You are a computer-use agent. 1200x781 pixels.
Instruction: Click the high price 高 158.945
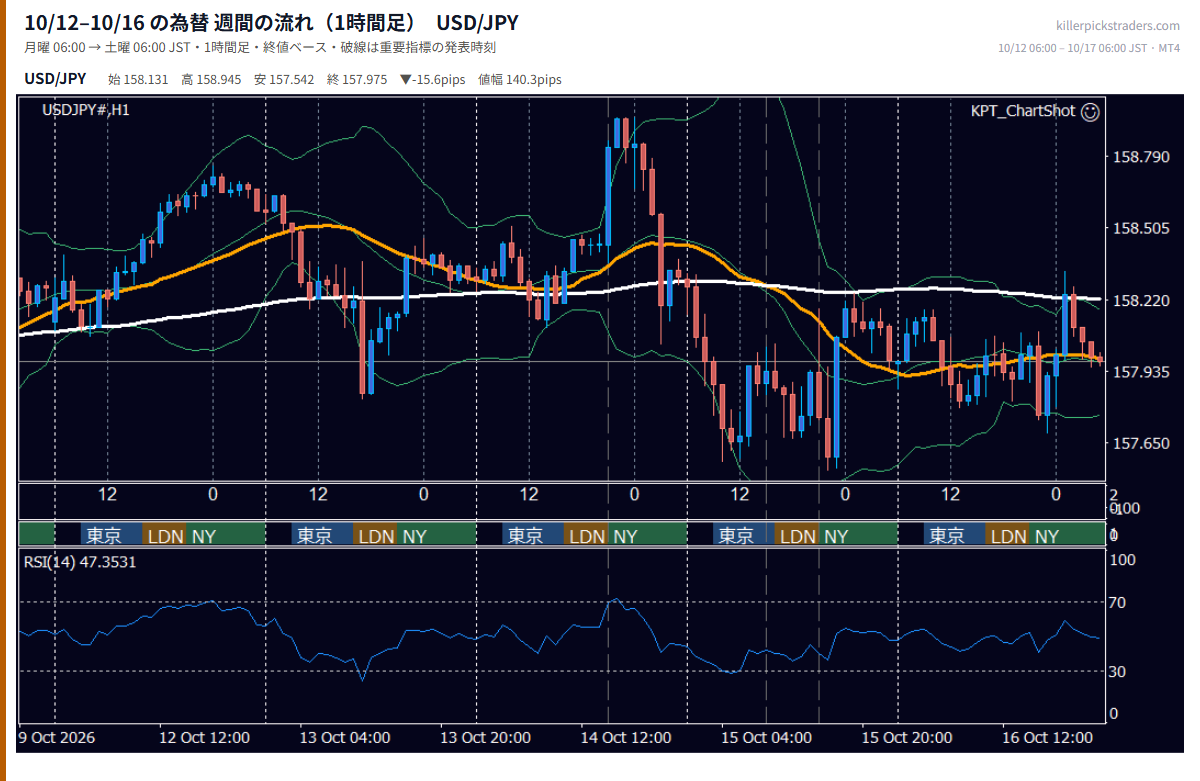point(212,80)
